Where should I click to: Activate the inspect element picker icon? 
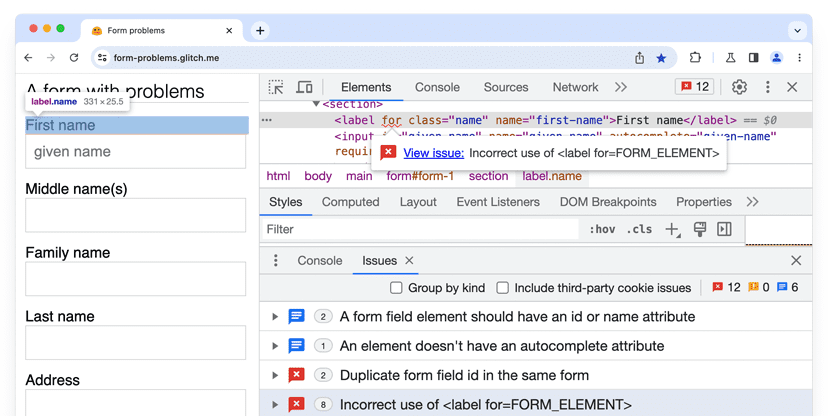click(276, 88)
